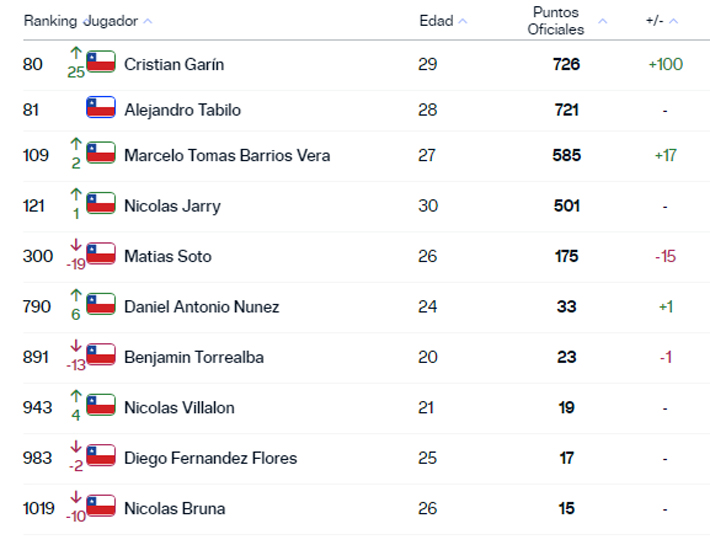
Task: Click the flag next to Nicolas Bruna
Action: pyautogui.click(x=101, y=506)
